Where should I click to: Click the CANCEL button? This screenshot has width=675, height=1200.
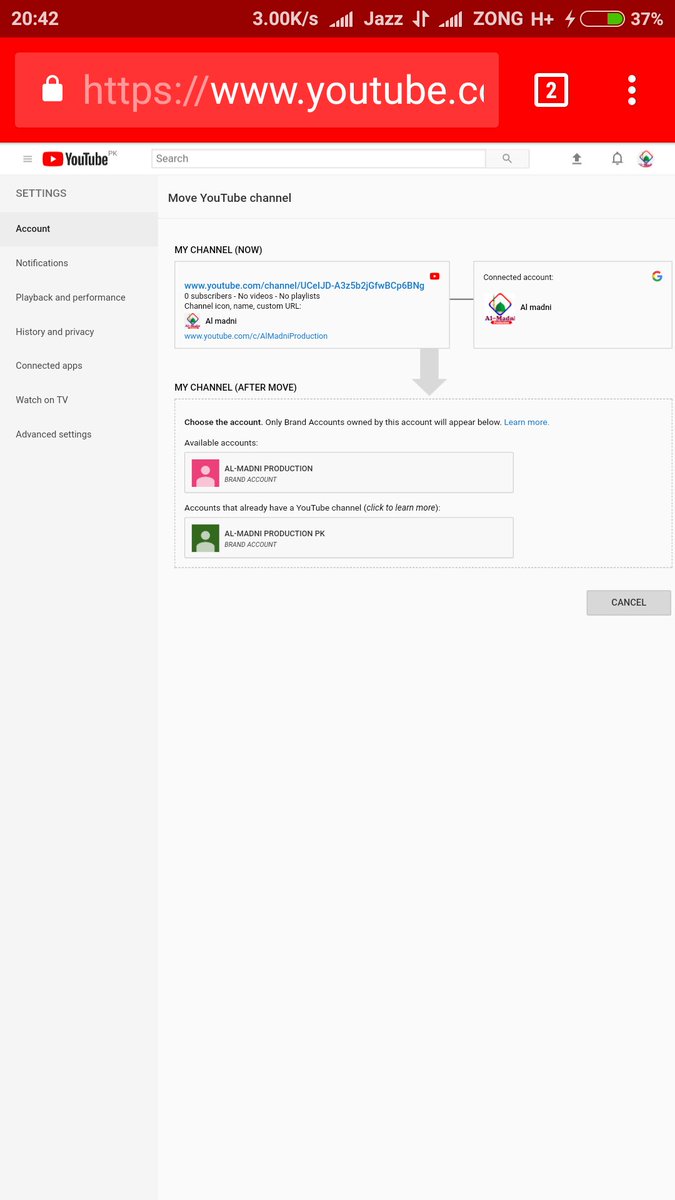[629, 602]
